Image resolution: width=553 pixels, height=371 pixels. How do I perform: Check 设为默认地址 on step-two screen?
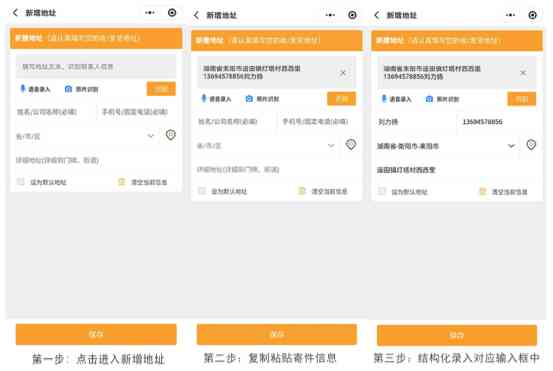point(202,191)
